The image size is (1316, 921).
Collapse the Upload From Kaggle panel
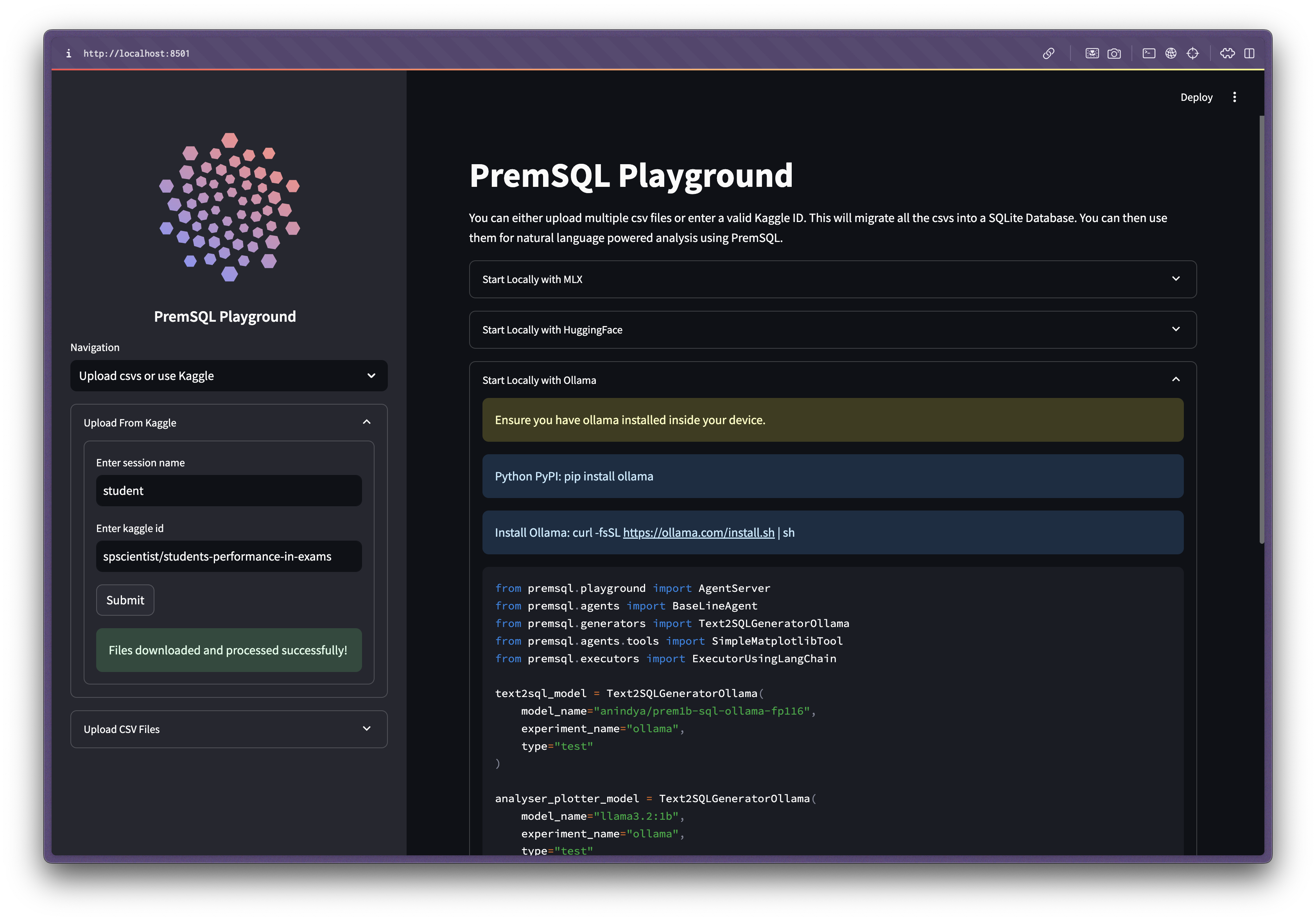pos(229,423)
